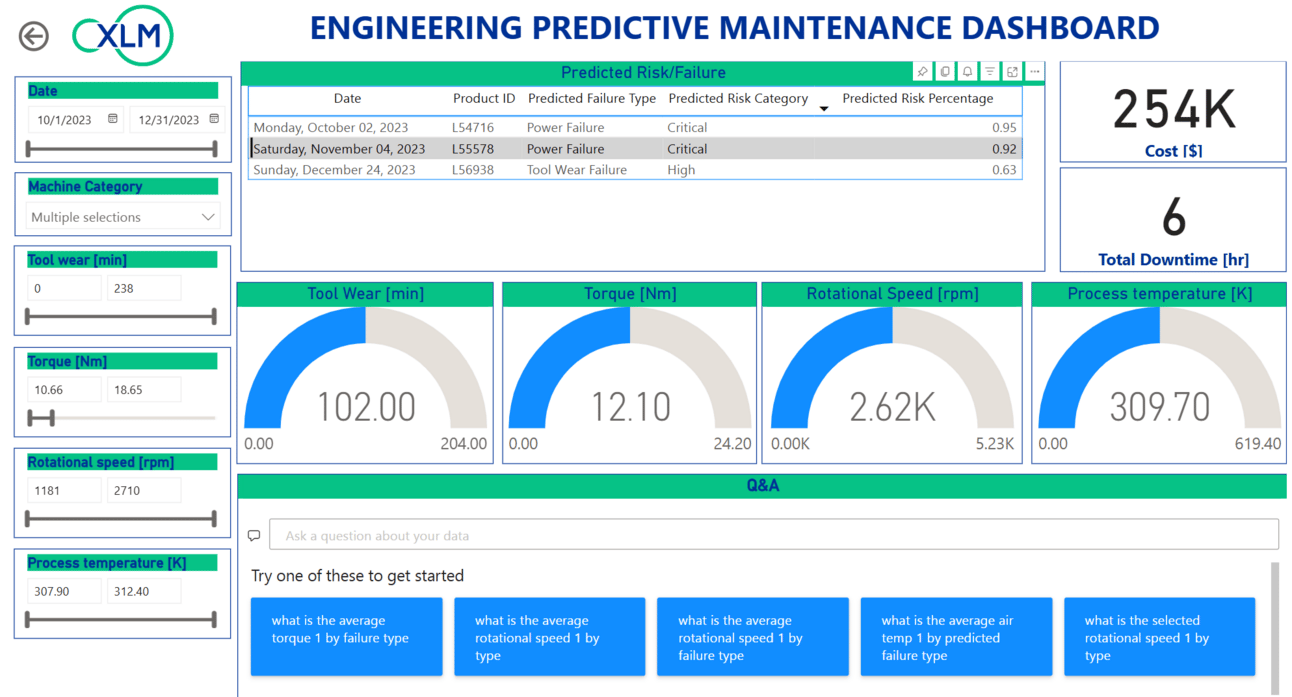This screenshot has height=697, width=1292.
Task: Click the Torque gauge value 12.10
Action: (630, 407)
